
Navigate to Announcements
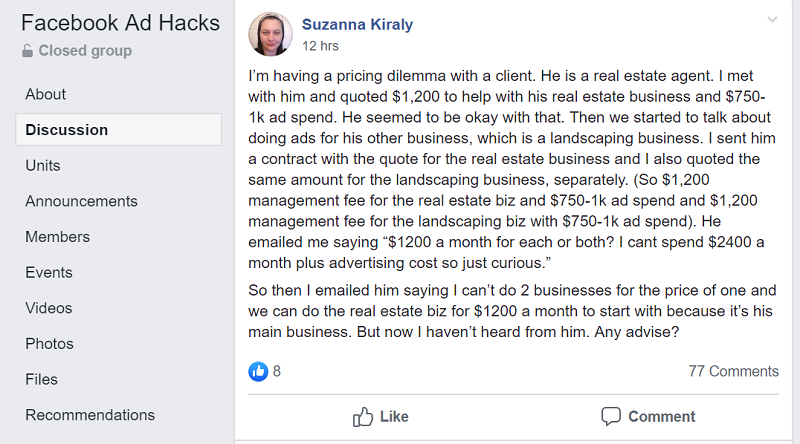[x=81, y=201]
